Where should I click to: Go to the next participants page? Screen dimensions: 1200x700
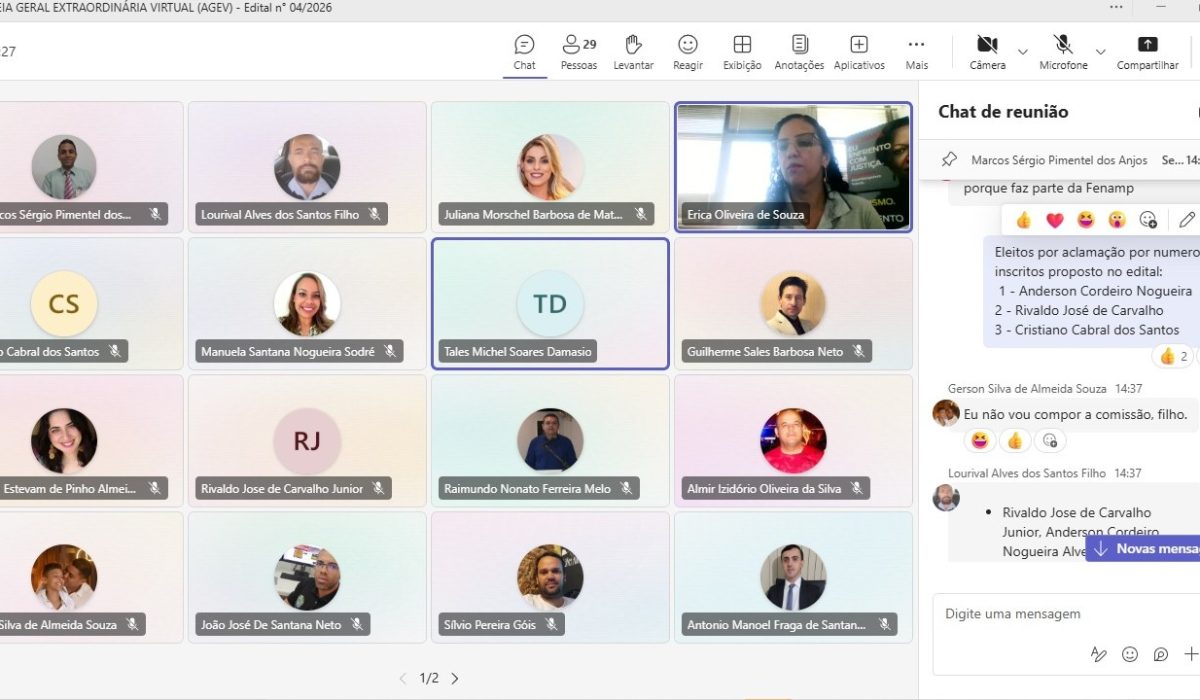click(455, 678)
